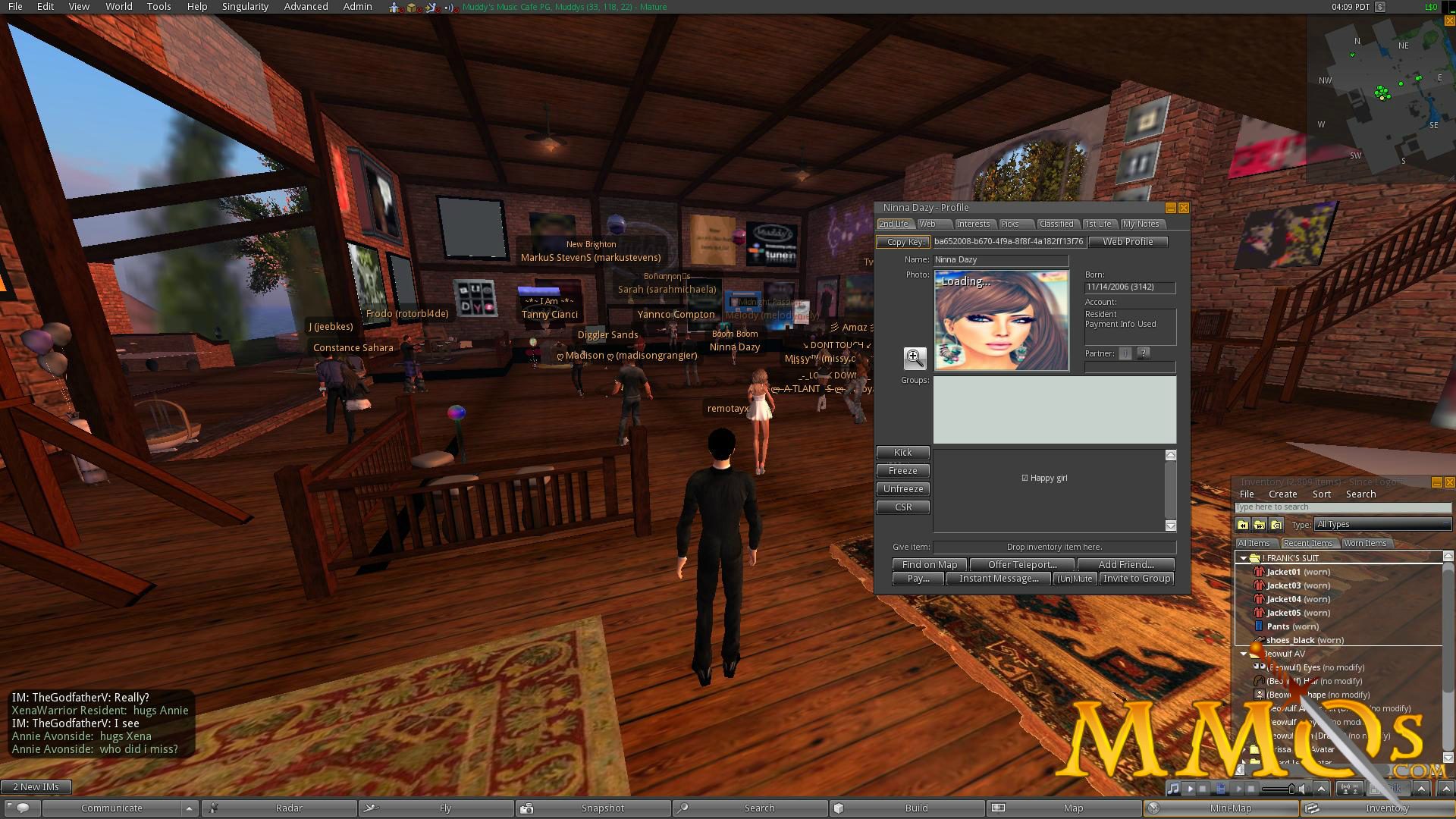Expand the FRANK'S SUIT folder
Screen dimensions: 1456x819
[x=1244, y=557]
